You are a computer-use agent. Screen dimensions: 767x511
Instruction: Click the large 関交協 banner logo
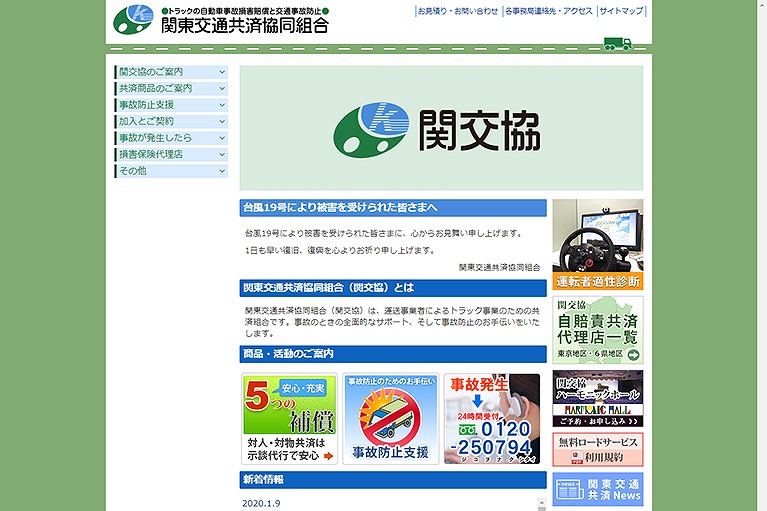437,130
